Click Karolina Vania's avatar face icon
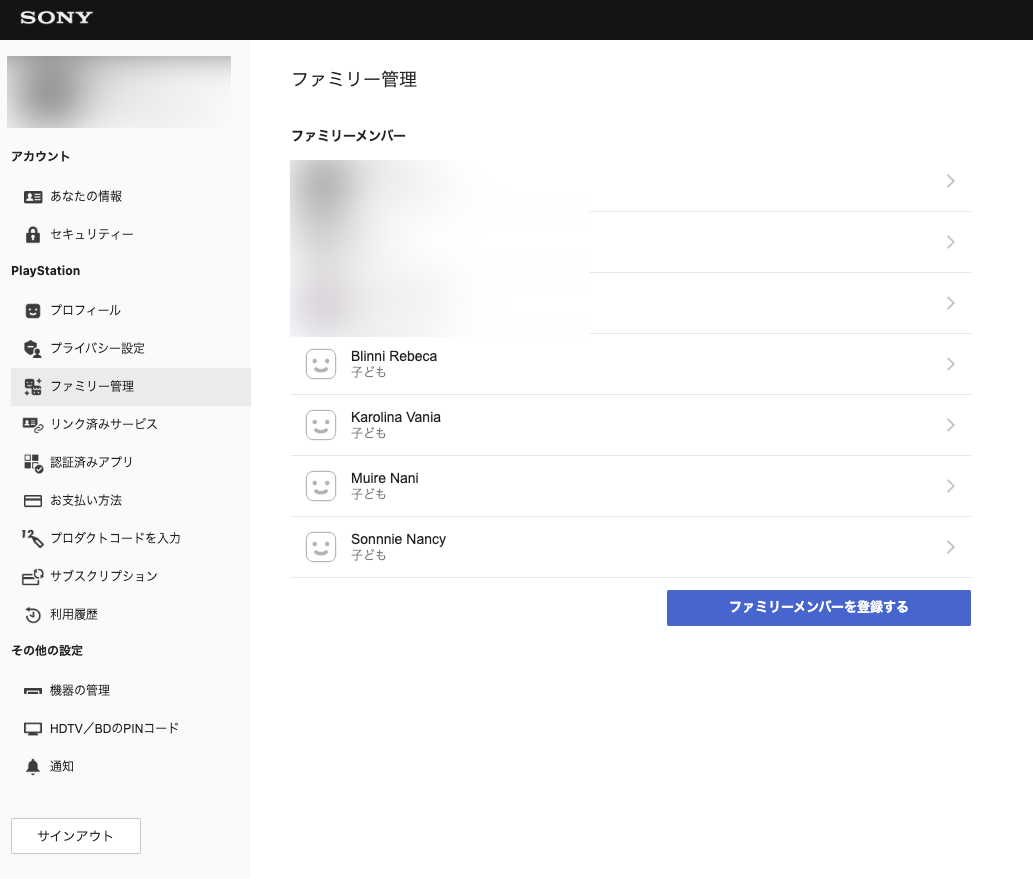The height and width of the screenshot is (879, 1033). click(x=321, y=425)
